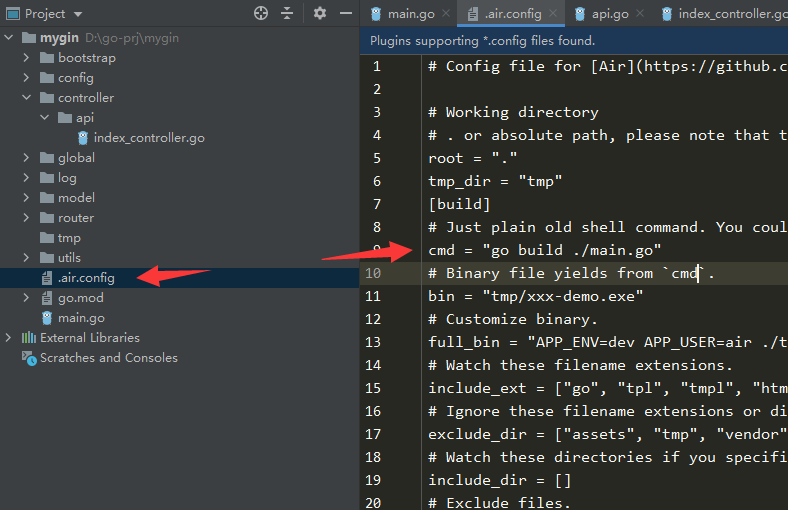This screenshot has height=510, width=788.
Task: Click the go.mod file icon
Action: 47,298
